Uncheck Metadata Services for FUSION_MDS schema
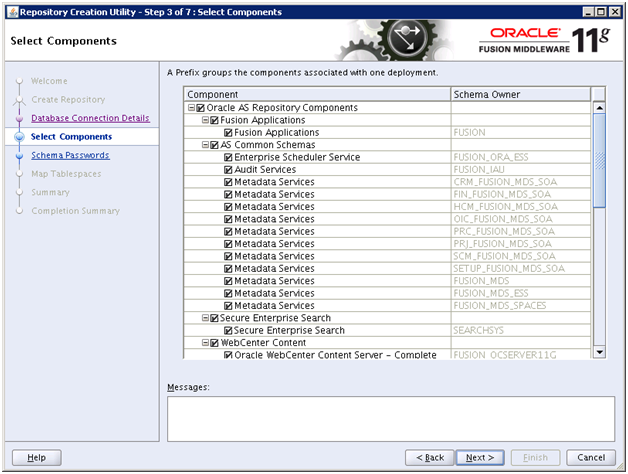This screenshot has height=474, width=628. 228,281
